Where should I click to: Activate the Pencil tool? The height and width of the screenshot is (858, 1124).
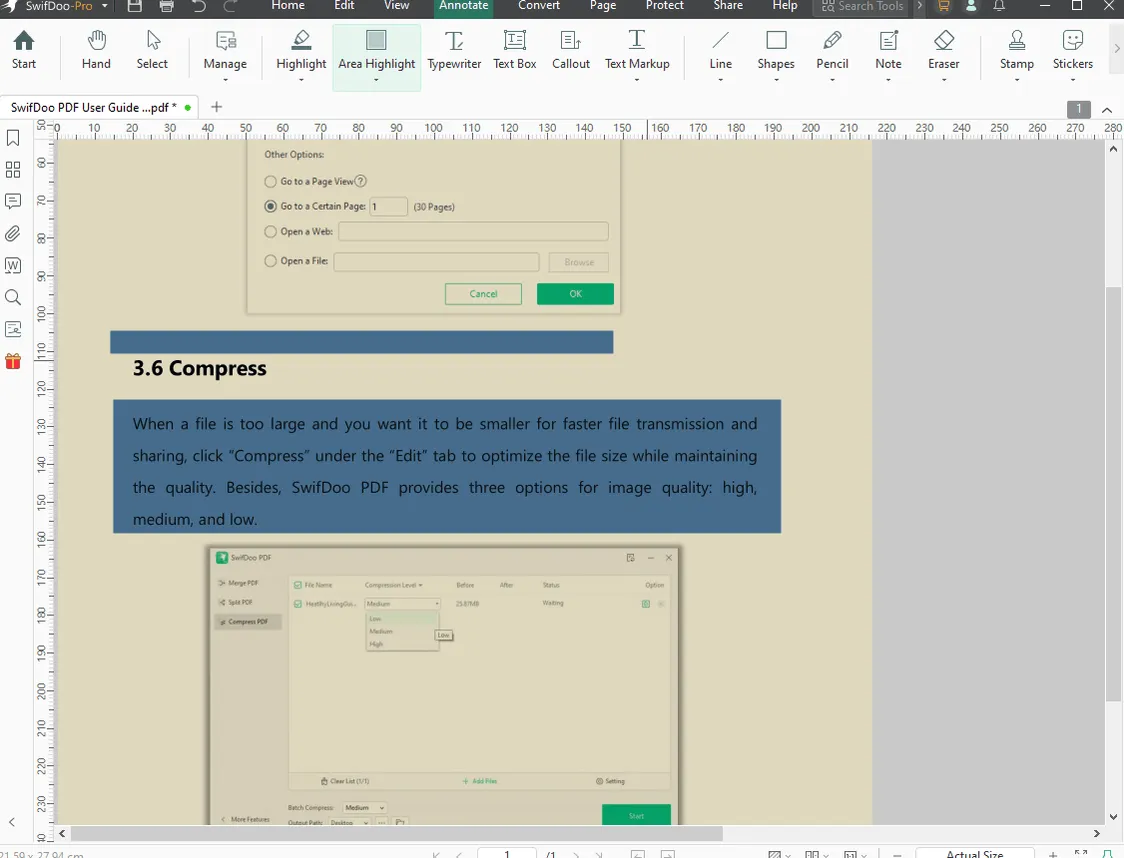click(x=832, y=50)
